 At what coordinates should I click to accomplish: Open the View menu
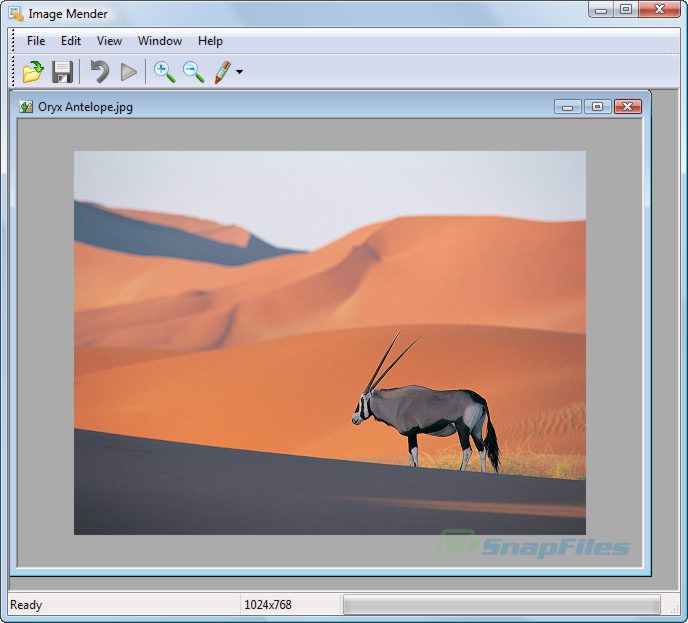109,41
